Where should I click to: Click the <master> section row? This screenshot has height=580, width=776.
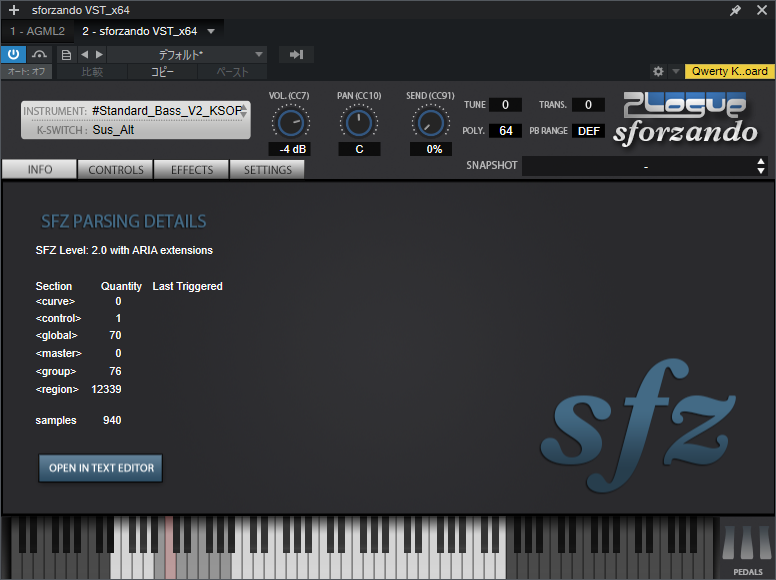coord(78,353)
